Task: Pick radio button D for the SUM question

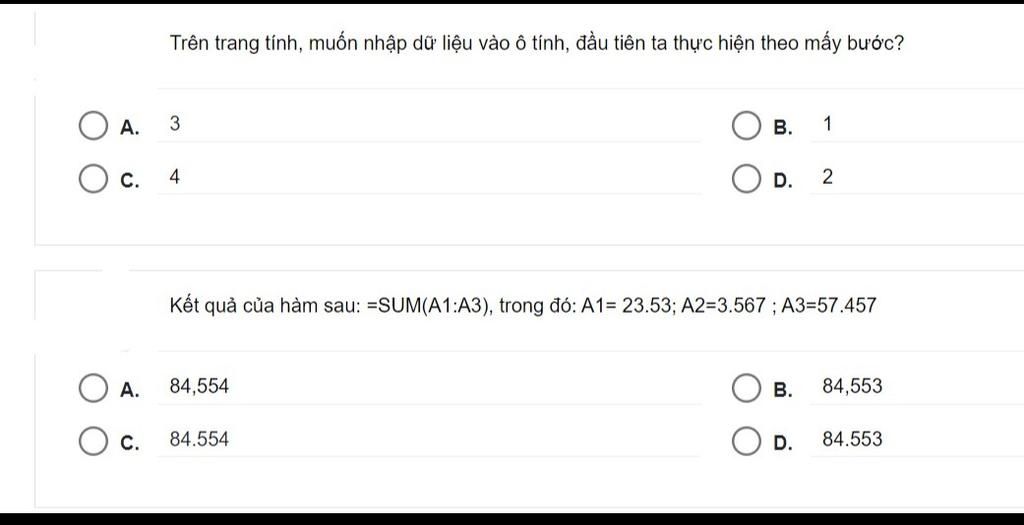Action: click(745, 441)
